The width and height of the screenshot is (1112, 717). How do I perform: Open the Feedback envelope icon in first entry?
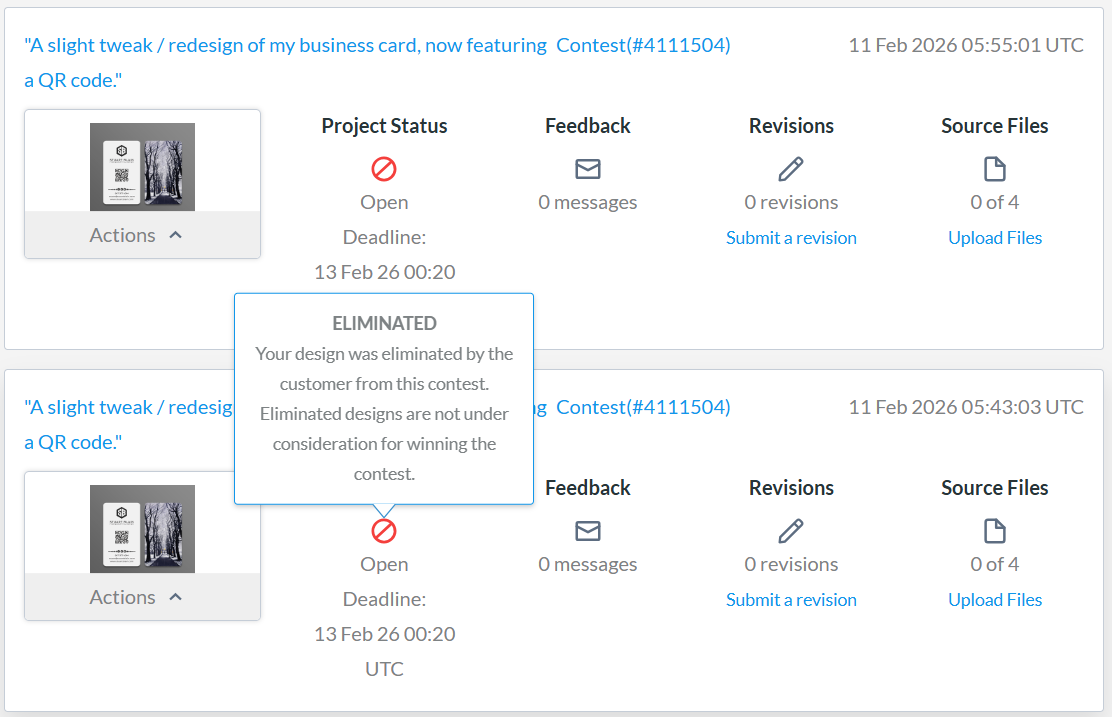tap(588, 169)
